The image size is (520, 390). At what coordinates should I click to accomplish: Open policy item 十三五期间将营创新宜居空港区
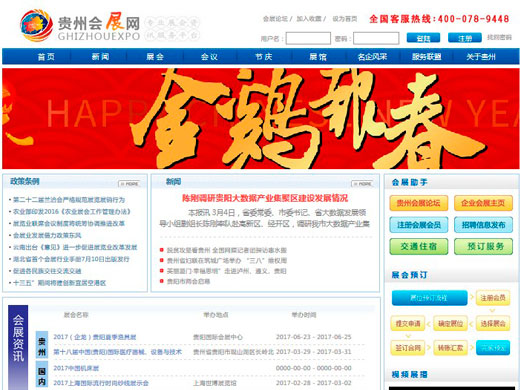pyautogui.click(x=59, y=283)
